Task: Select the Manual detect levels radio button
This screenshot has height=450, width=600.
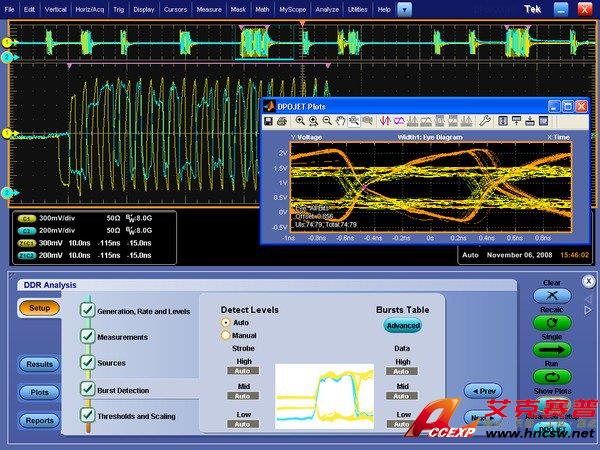Action: coord(225,336)
